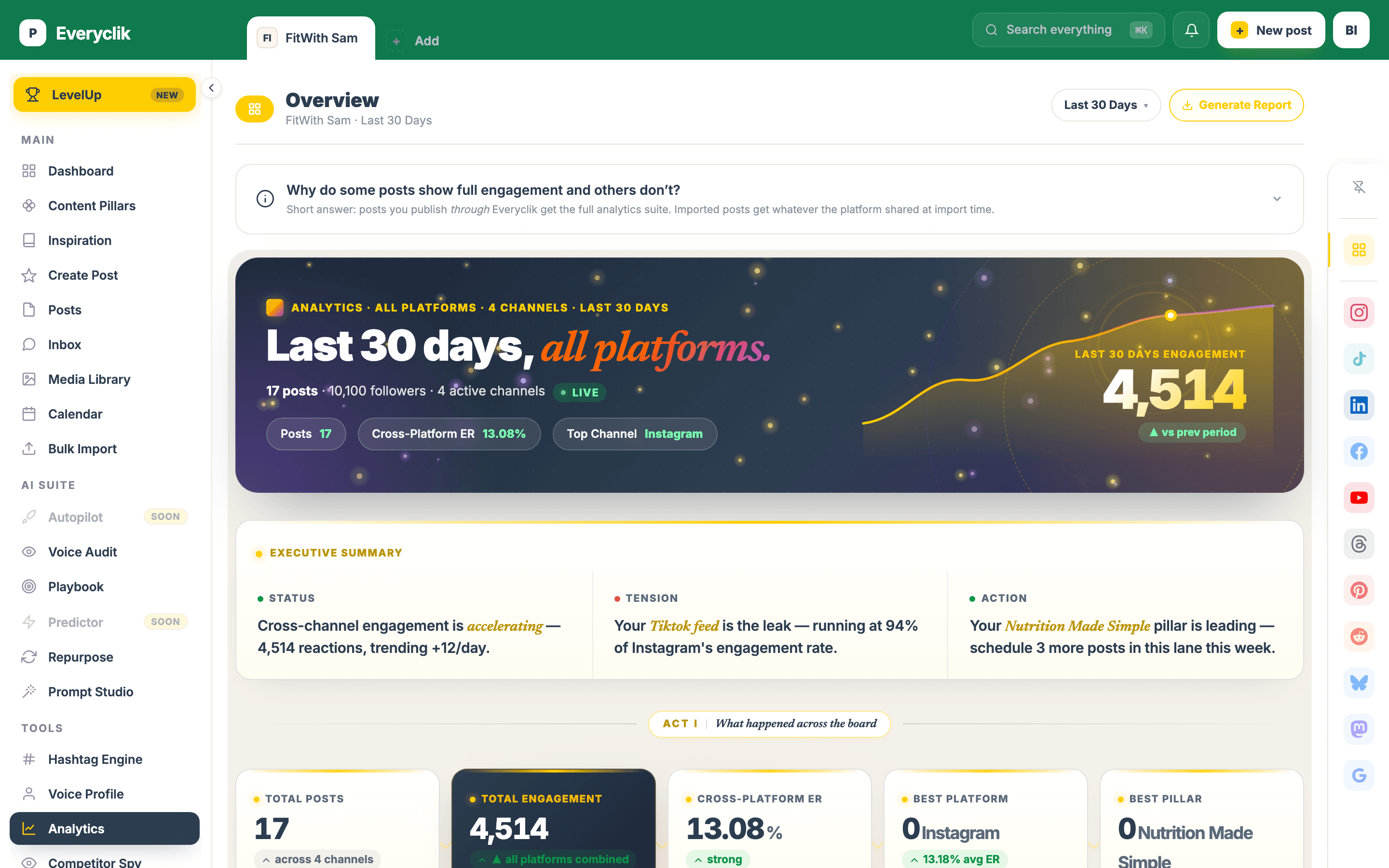Open Playbook in the sidebar
The height and width of the screenshot is (868, 1389).
pos(105,587)
